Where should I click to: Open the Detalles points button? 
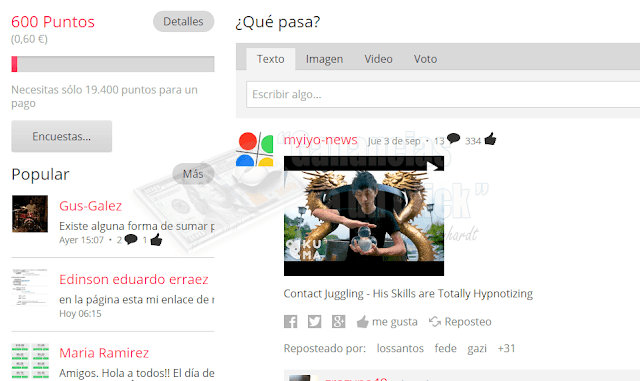pyautogui.click(x=183, y=21)
